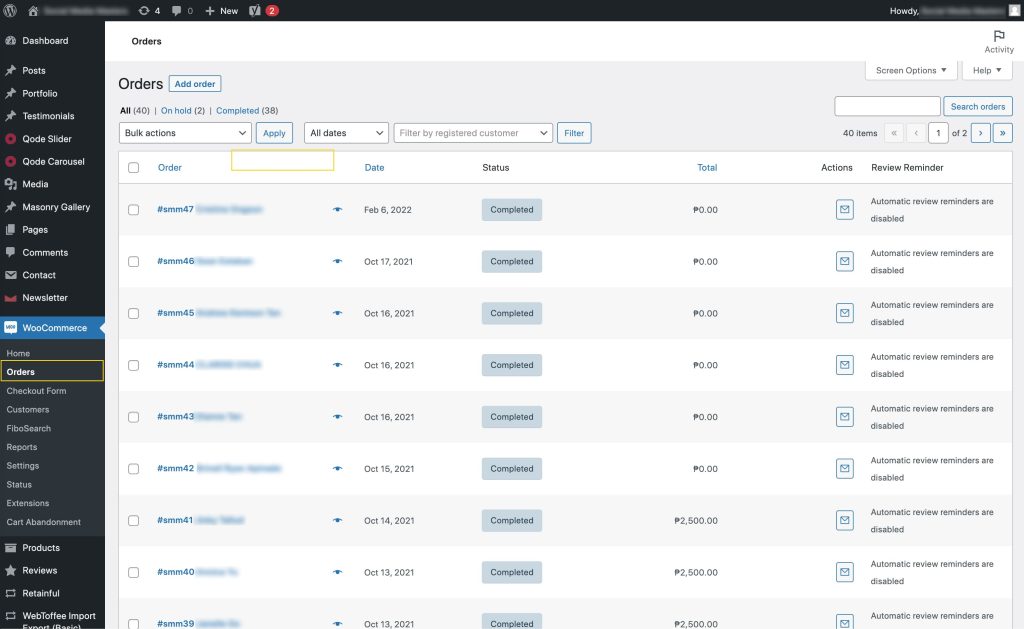Click the search orders text field
The image size is (1024, 629).
[x=887, y=106]
